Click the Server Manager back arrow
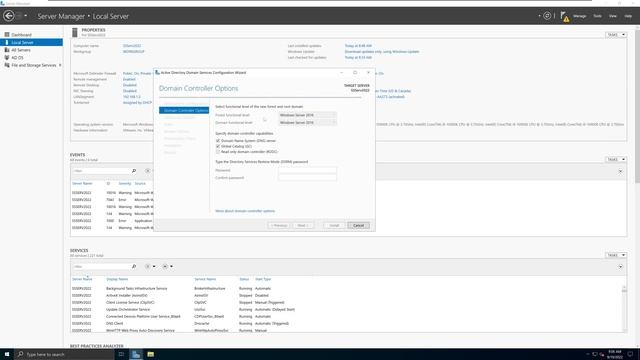The image size is (640, 360). tap(9, 16)
